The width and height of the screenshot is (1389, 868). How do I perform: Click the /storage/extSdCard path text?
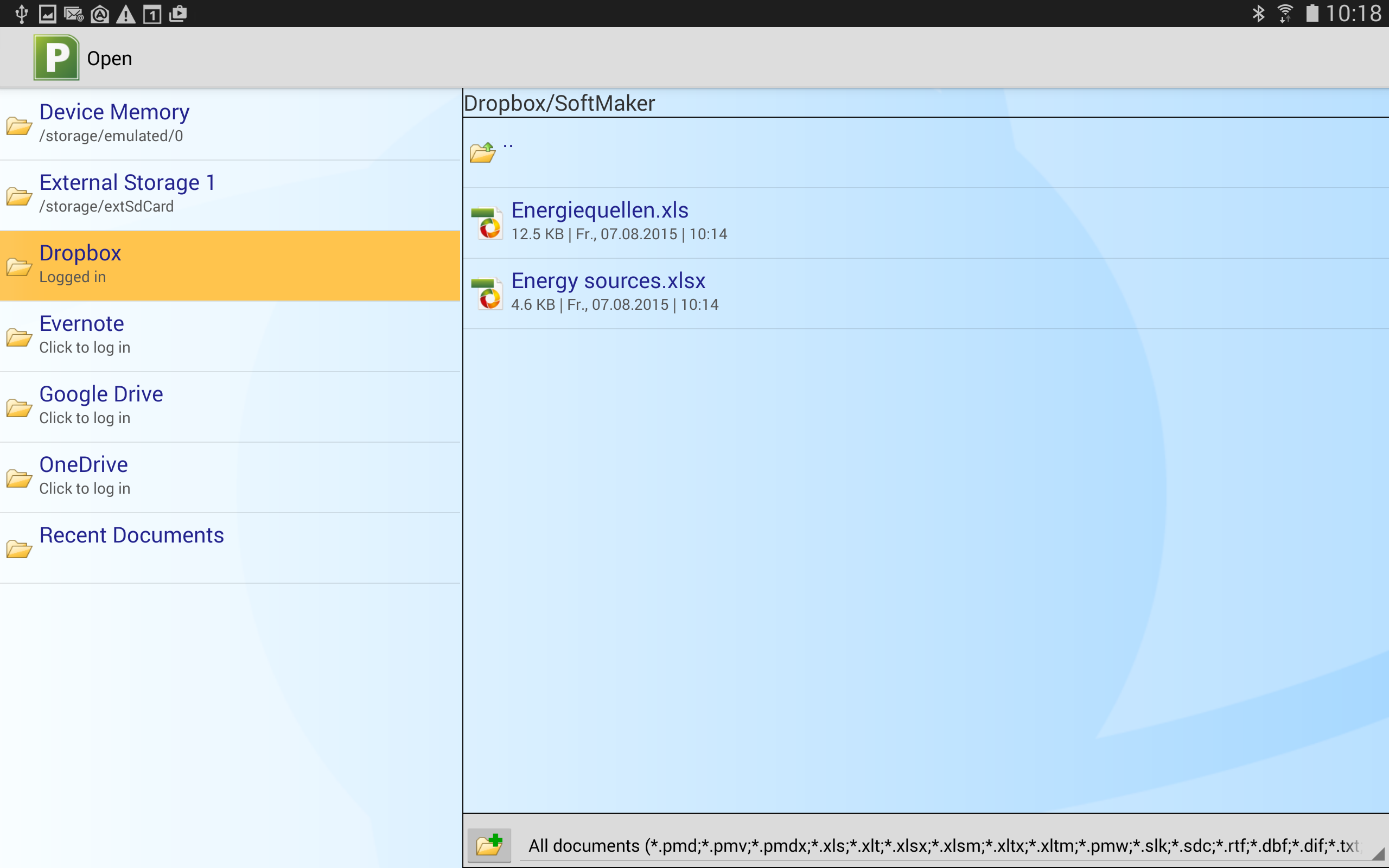click(x=106, y=207)
